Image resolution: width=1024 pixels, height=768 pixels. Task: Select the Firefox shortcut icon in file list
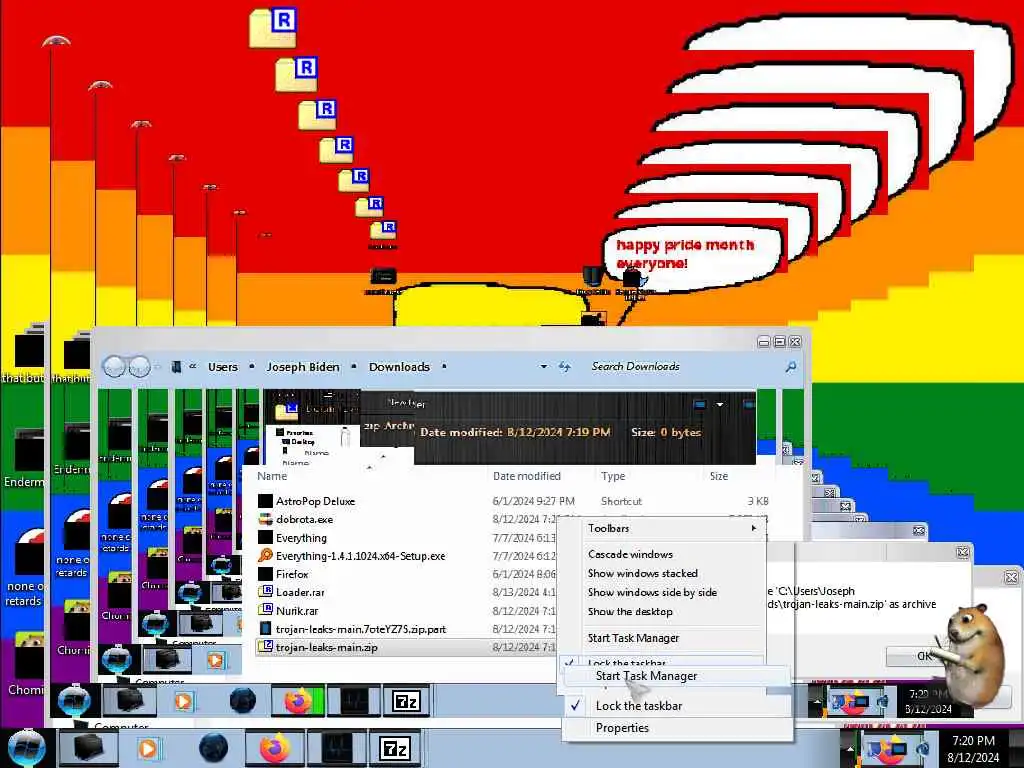[x=265, y=574]
